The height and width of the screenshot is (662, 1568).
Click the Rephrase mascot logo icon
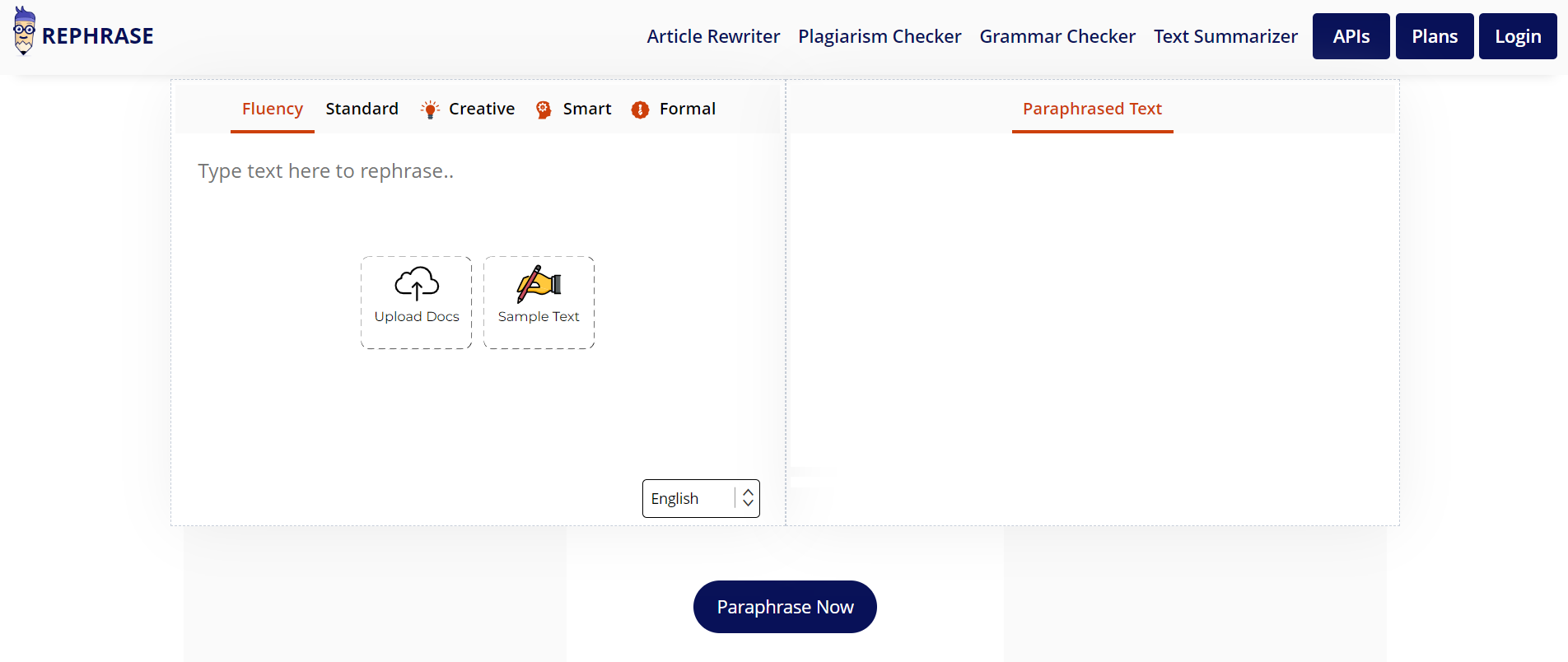25,31
